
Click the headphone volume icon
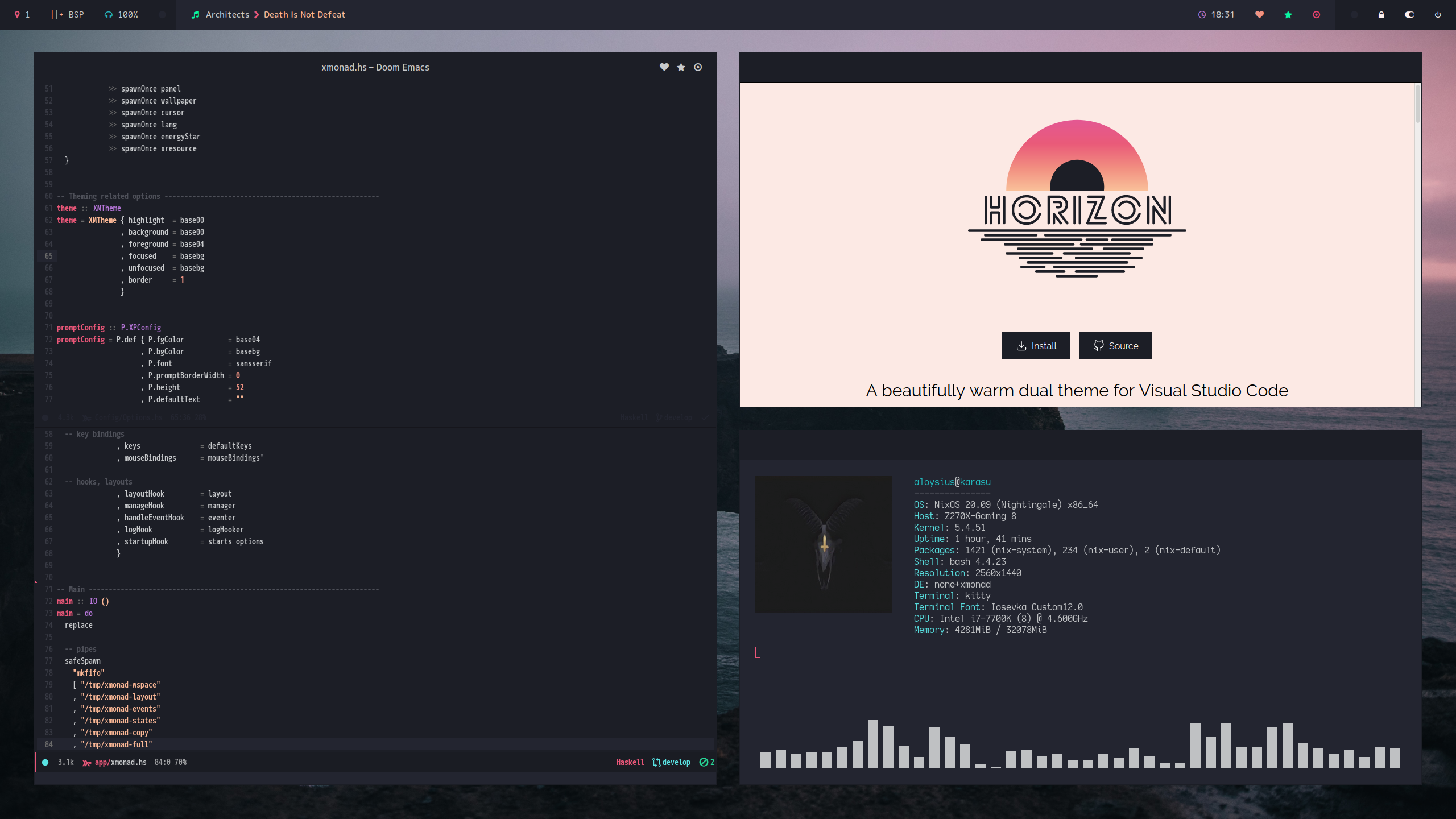point(108,15)
